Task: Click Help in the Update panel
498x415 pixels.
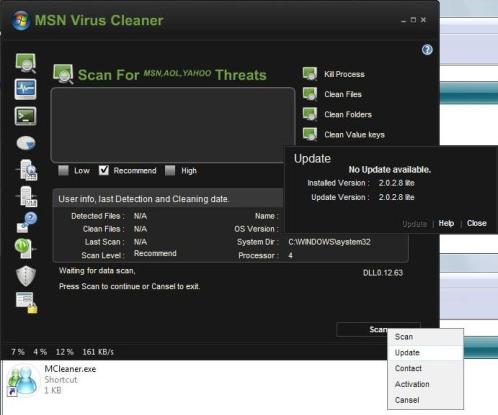Action: point(446,223)
